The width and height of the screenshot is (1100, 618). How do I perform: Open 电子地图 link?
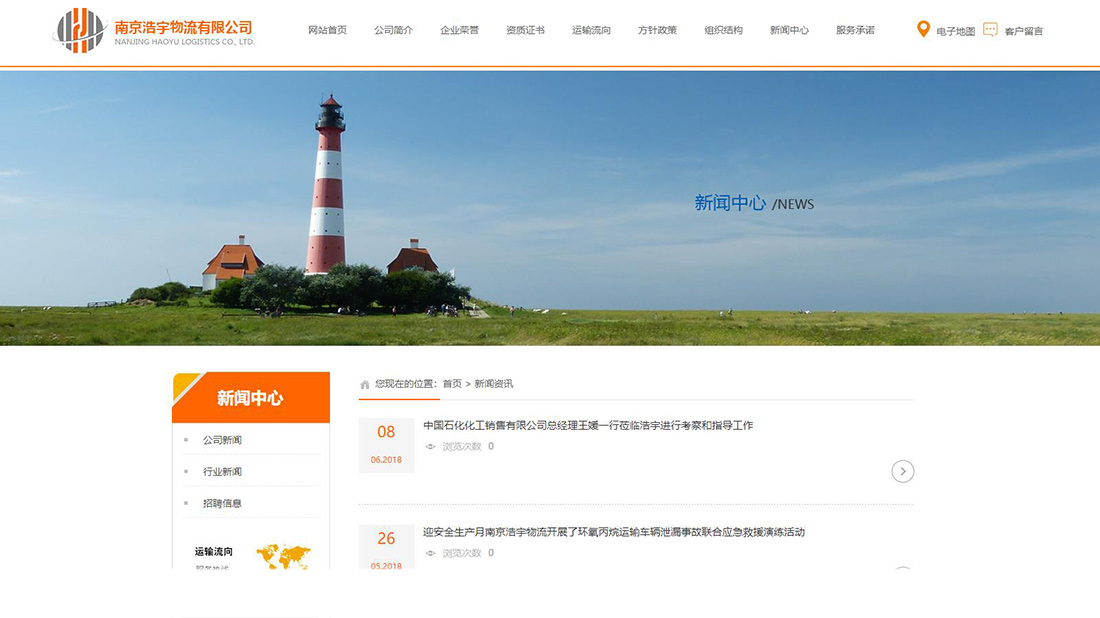(x=955, y=32)
